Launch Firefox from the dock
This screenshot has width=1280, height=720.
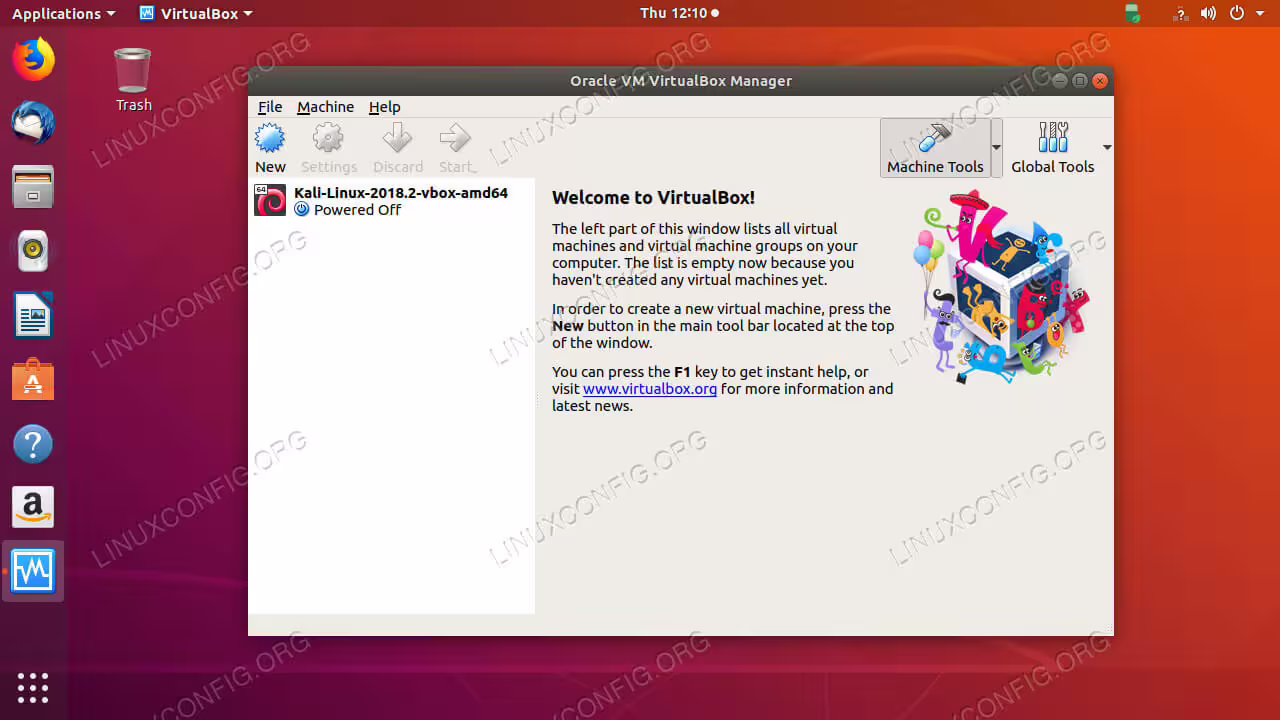[x=33, y=59]
